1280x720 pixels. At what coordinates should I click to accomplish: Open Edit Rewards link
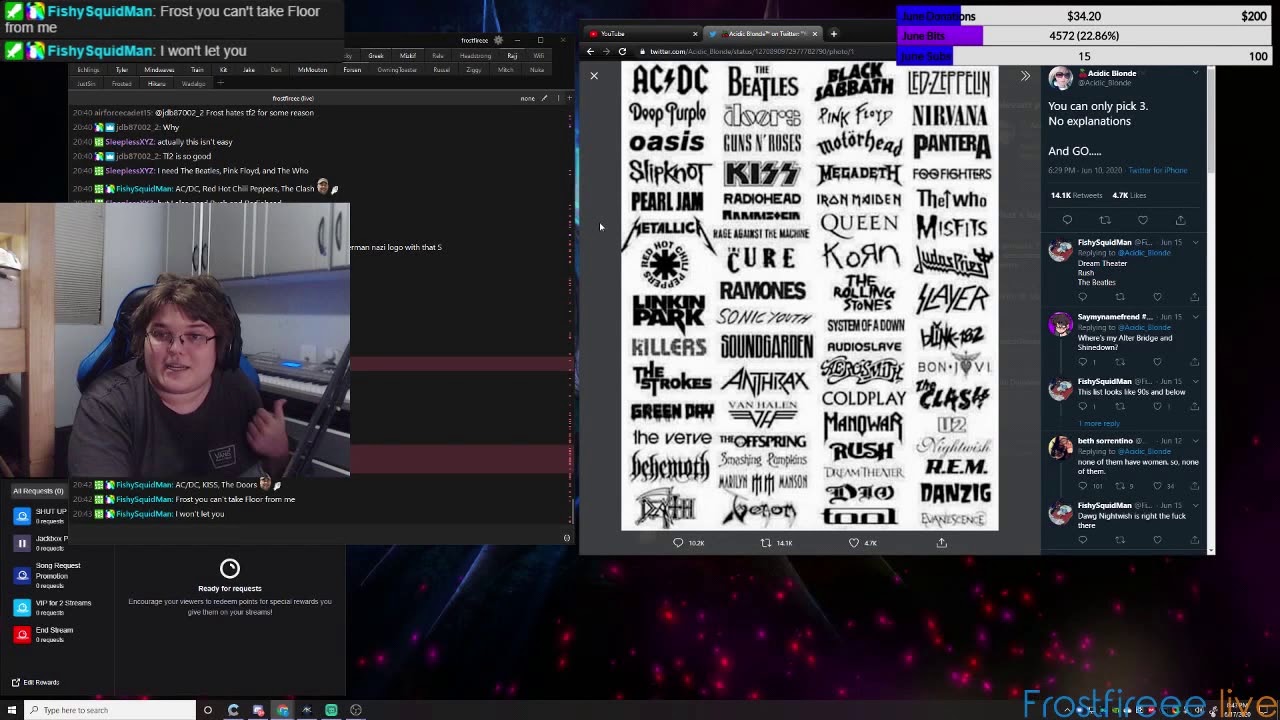(36, 682)
